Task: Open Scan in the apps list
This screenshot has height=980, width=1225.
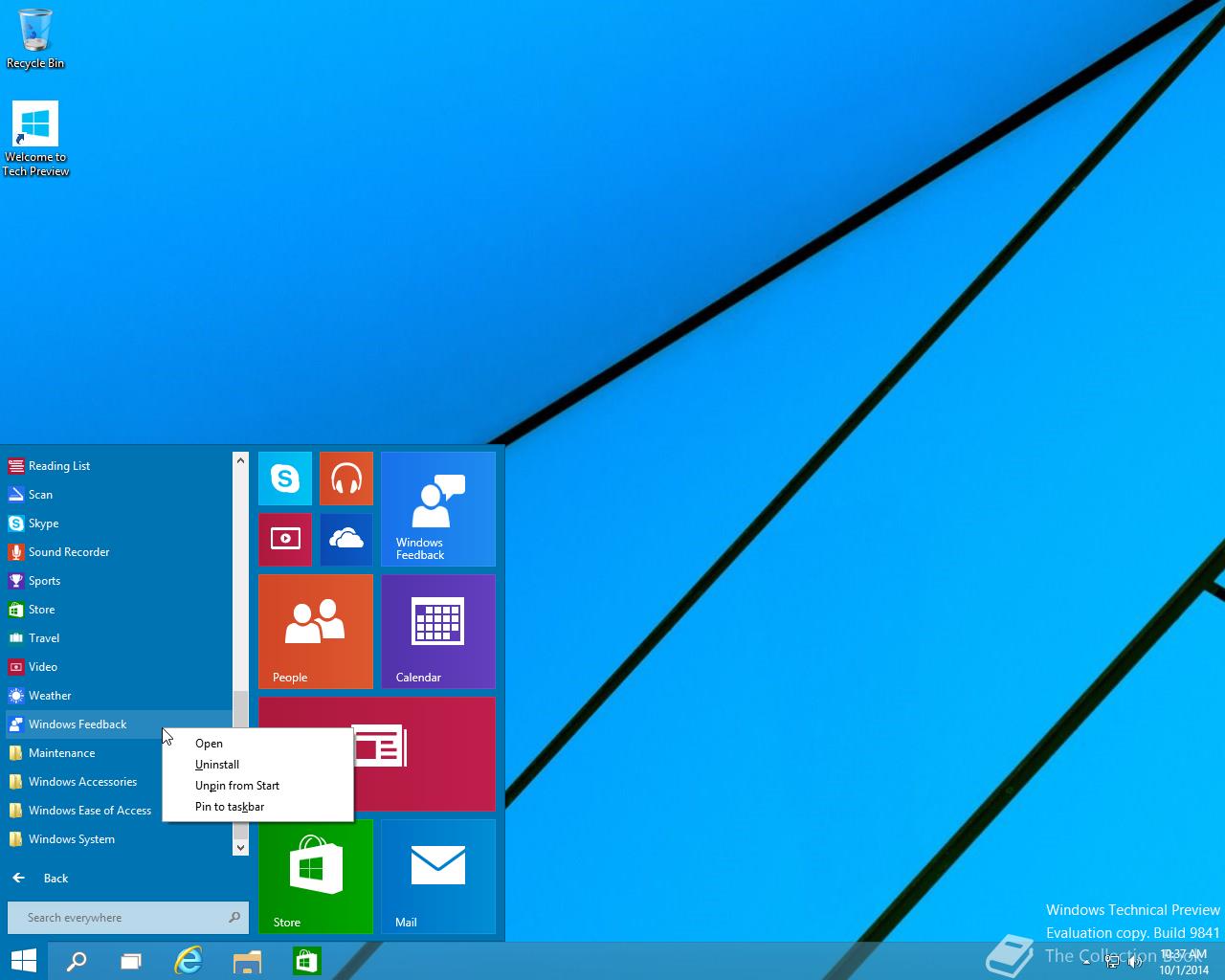Action: [119, 495]
